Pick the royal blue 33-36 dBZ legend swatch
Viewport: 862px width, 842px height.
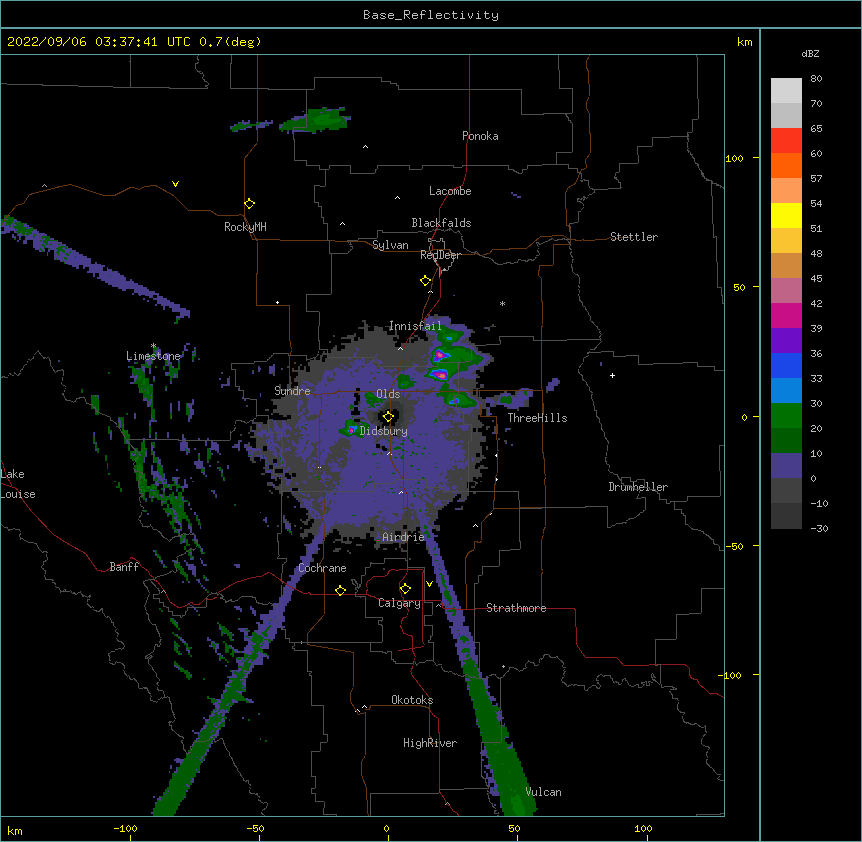pyautogui.click(x=786, y=365)
